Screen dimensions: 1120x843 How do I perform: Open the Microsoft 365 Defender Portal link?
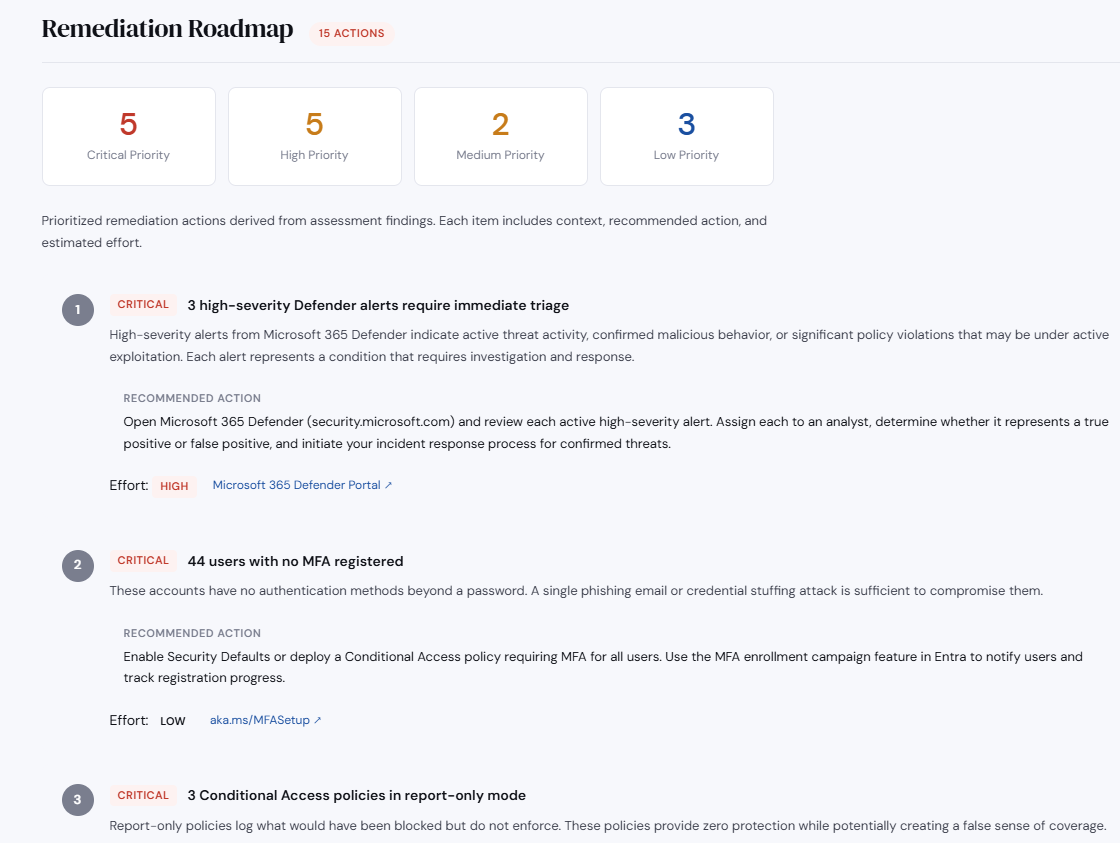click(295, 484)
